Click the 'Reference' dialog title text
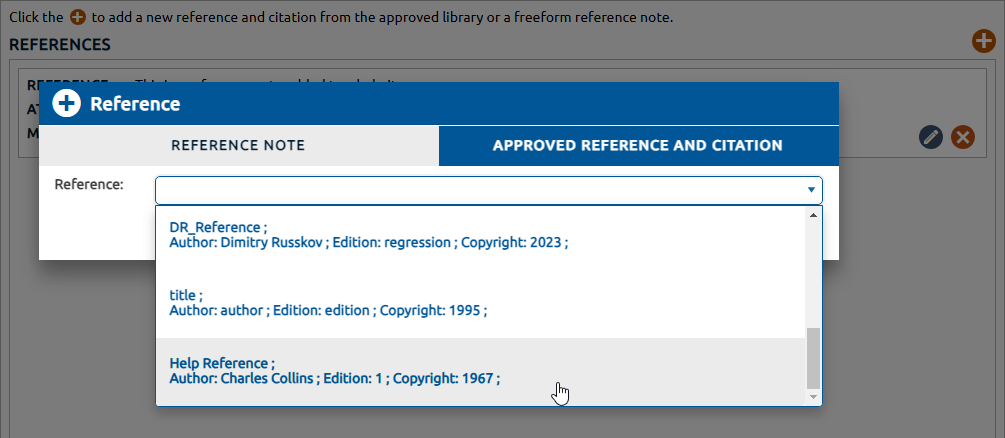The height and width of the screenshot is (438, 1005). coord(135,104)
